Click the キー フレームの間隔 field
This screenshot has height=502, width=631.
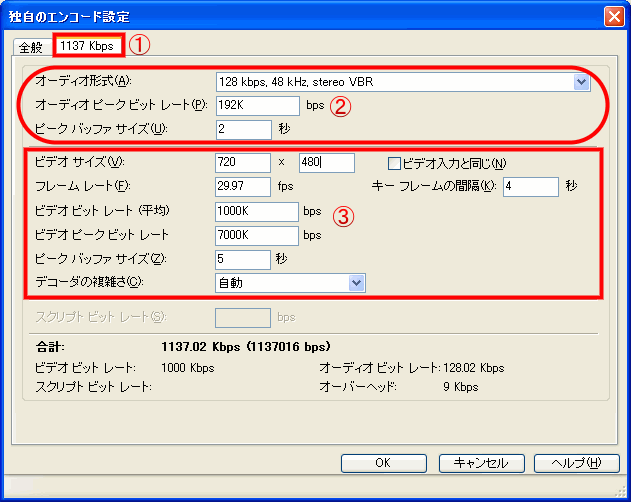tap(530, 187)
